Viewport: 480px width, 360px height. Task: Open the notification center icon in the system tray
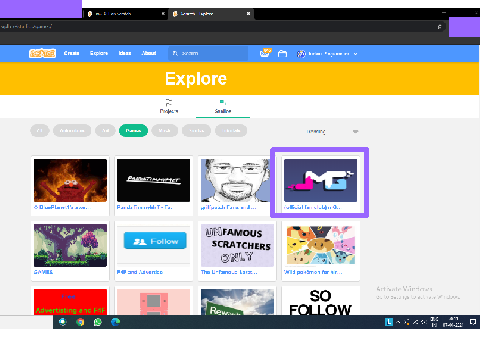coord(473,322)
